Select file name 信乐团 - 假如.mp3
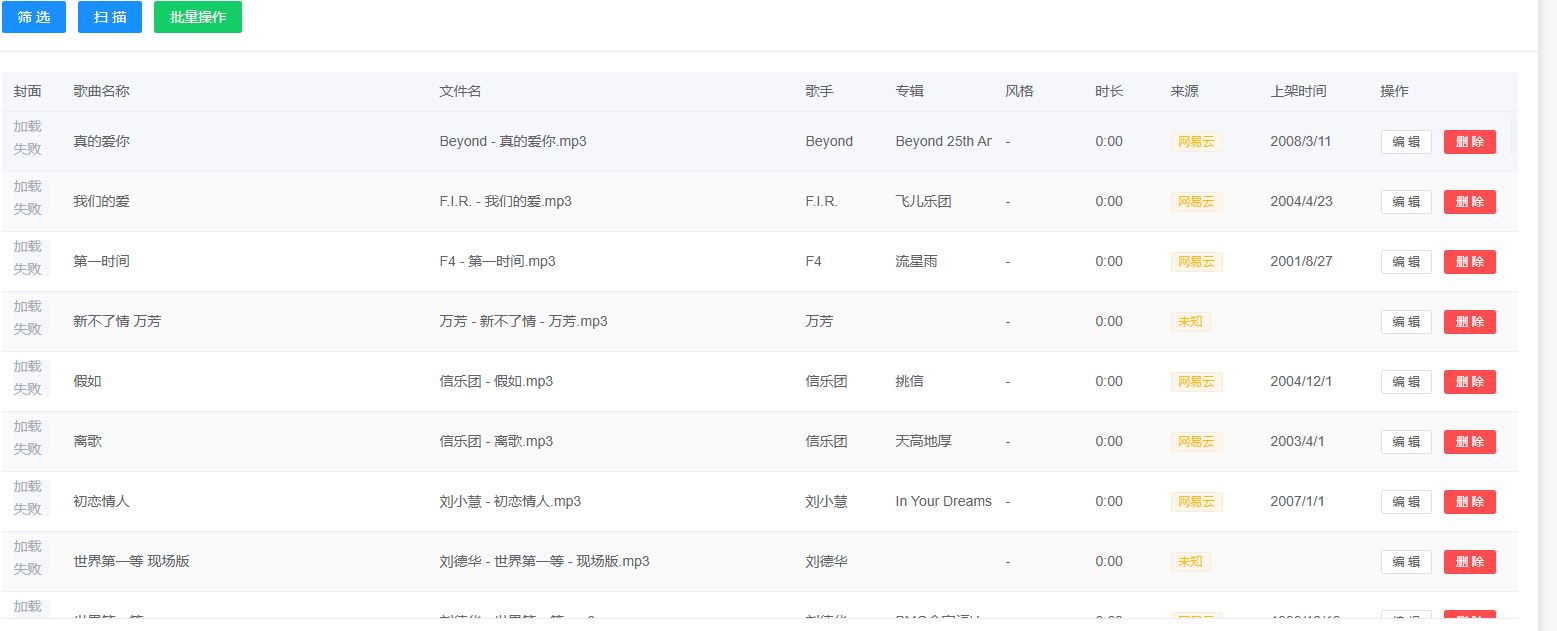Screen dimensions: 1557x631 496,381
